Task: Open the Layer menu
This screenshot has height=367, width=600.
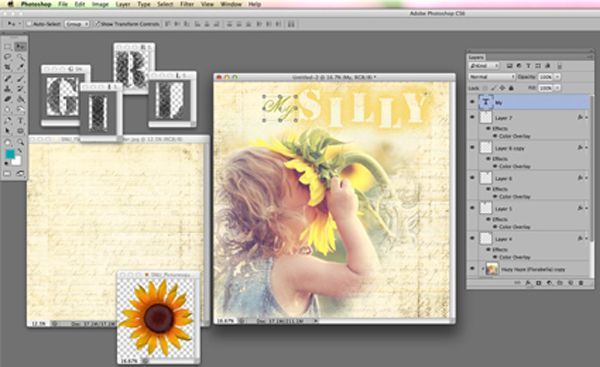Action: click(x=123, y=4)
